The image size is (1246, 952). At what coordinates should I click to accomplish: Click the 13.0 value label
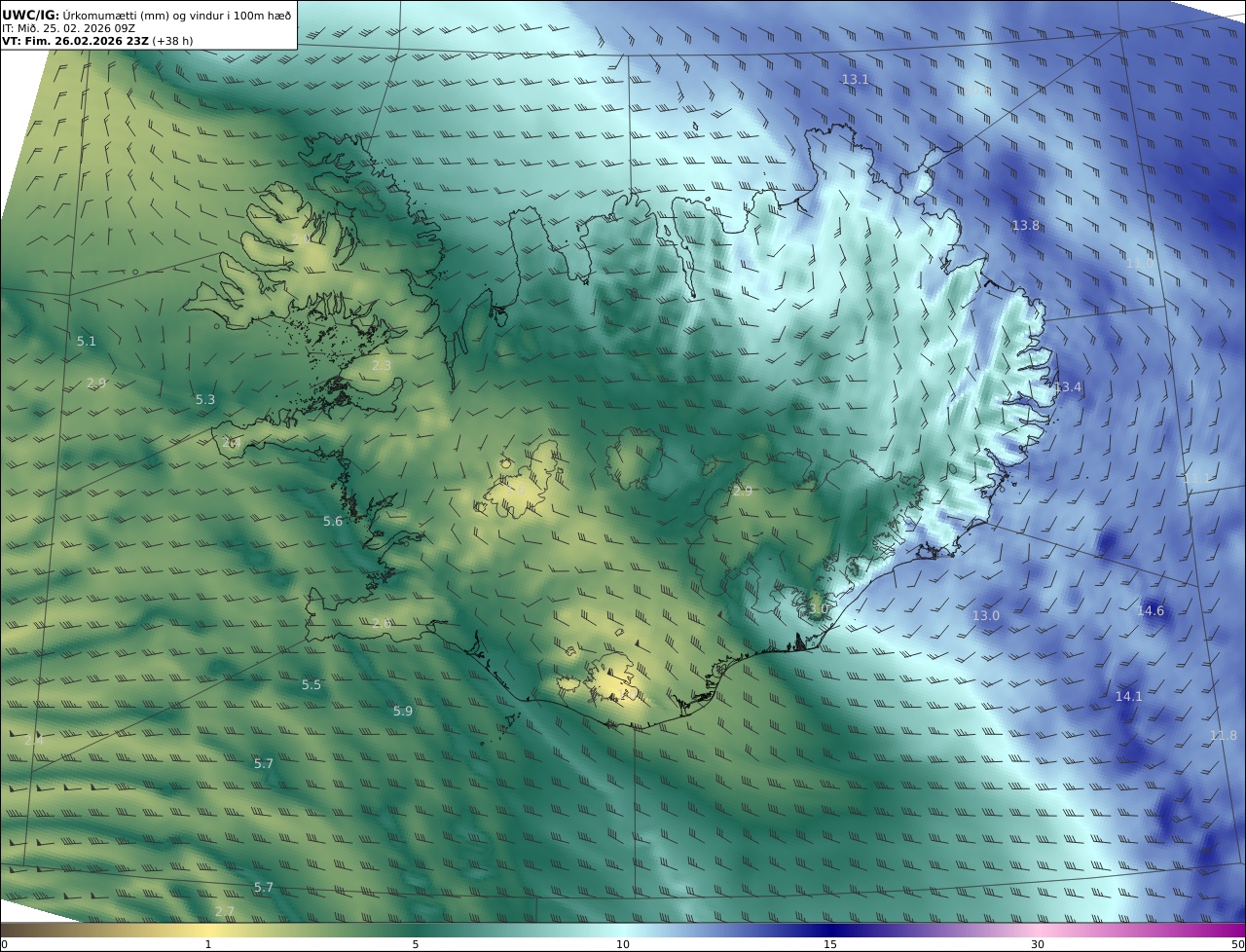[x=985, y=615]
